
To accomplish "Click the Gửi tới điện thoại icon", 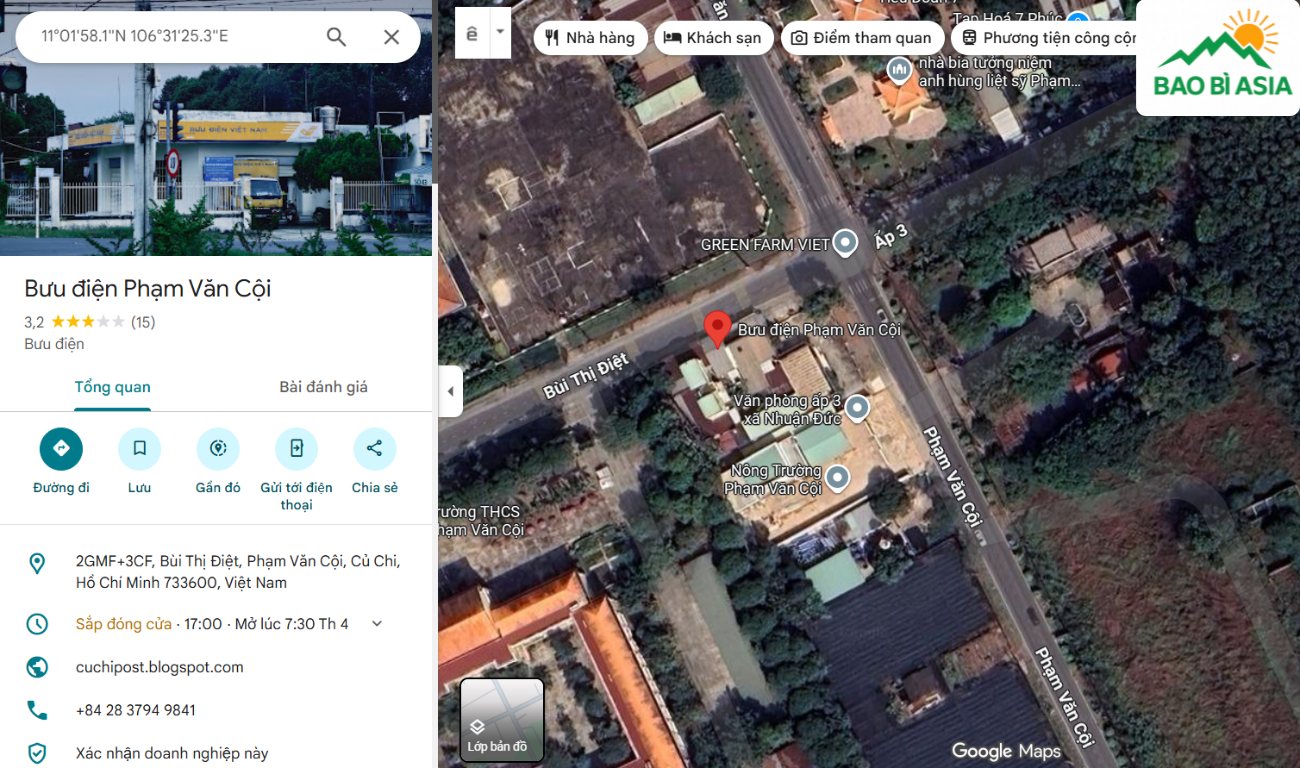I will [x=296, y=449].
